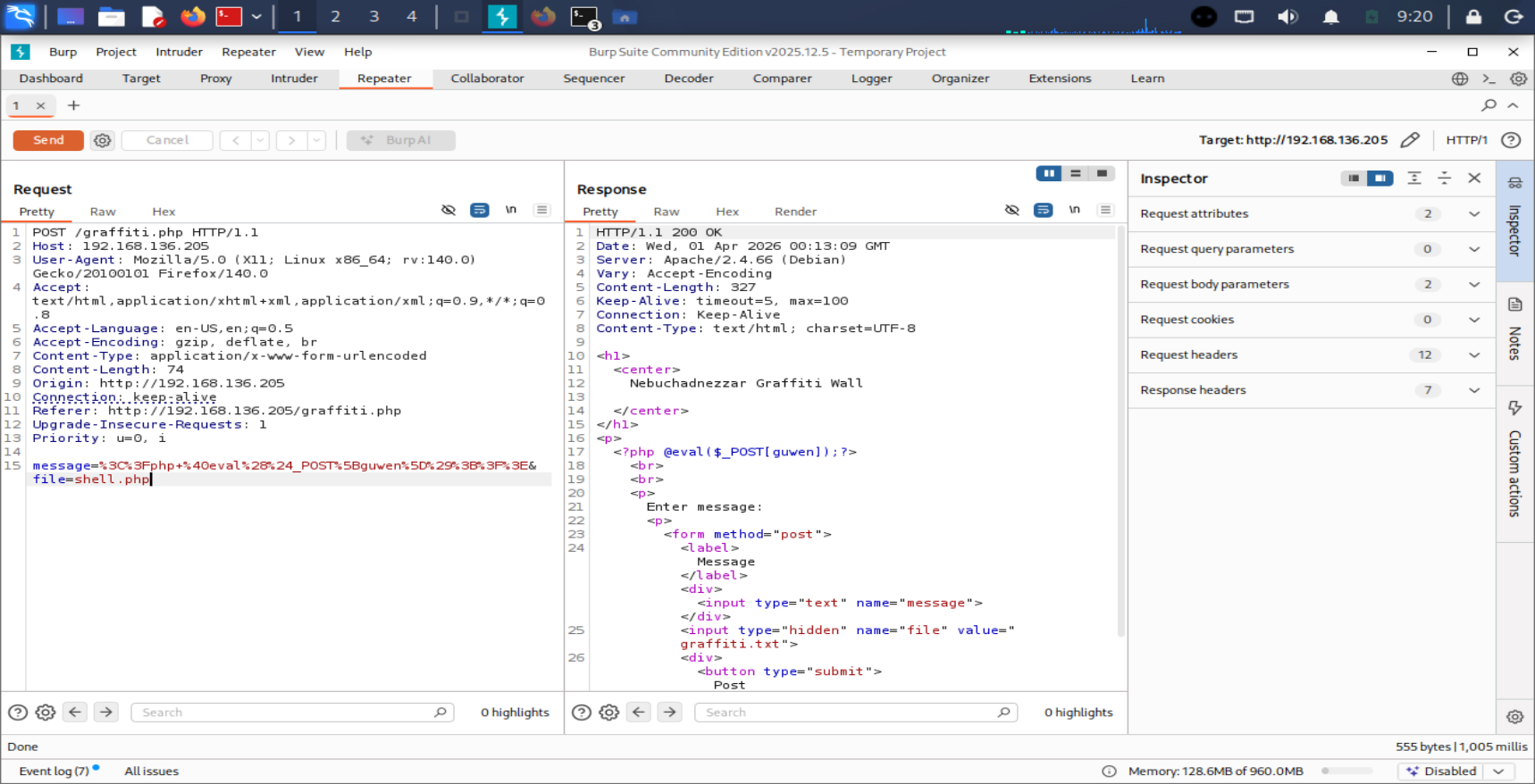The height and width of the screenshot is (784, 1535).
Task: Select top-bottom request/response layout
Action: 1076,173
